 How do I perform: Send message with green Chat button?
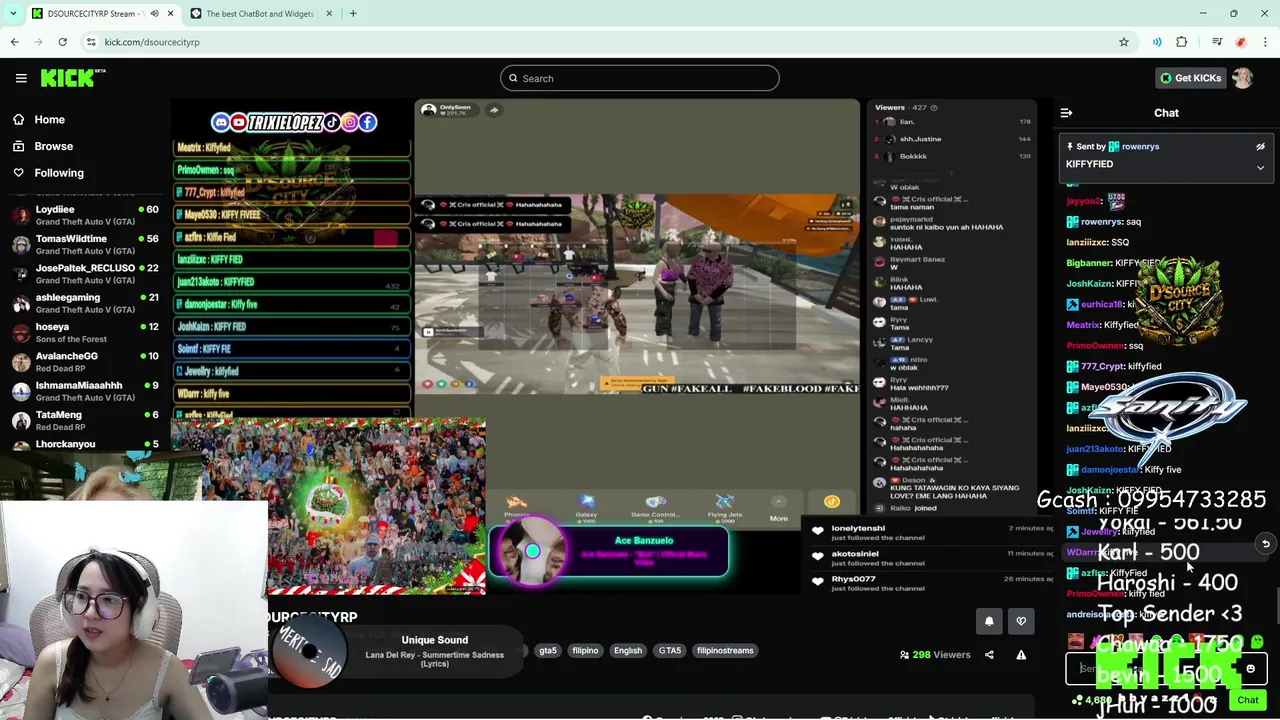point(1248,700)
